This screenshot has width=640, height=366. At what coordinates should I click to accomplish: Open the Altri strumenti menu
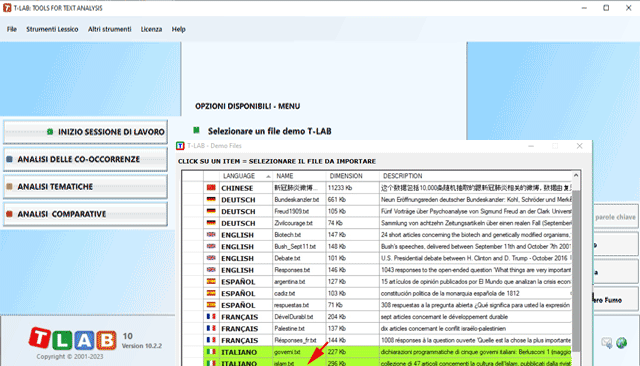(x=109, y=29)
